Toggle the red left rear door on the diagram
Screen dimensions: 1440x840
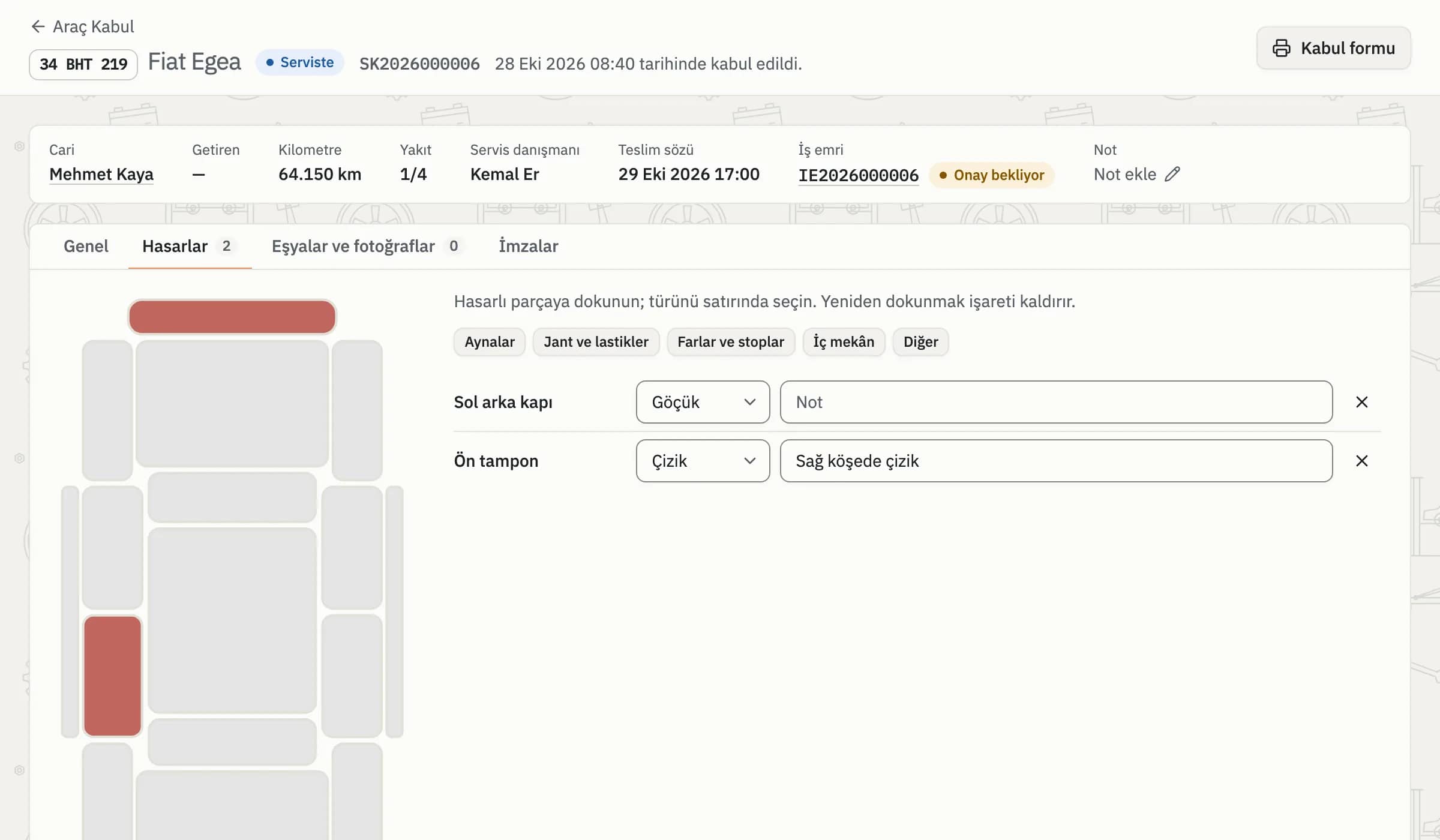pyautogui.click(x=112, y=676)
